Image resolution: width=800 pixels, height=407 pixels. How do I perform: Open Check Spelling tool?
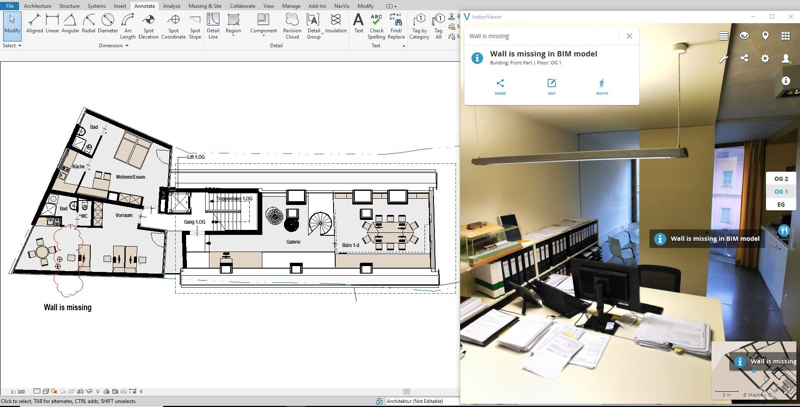377,27
